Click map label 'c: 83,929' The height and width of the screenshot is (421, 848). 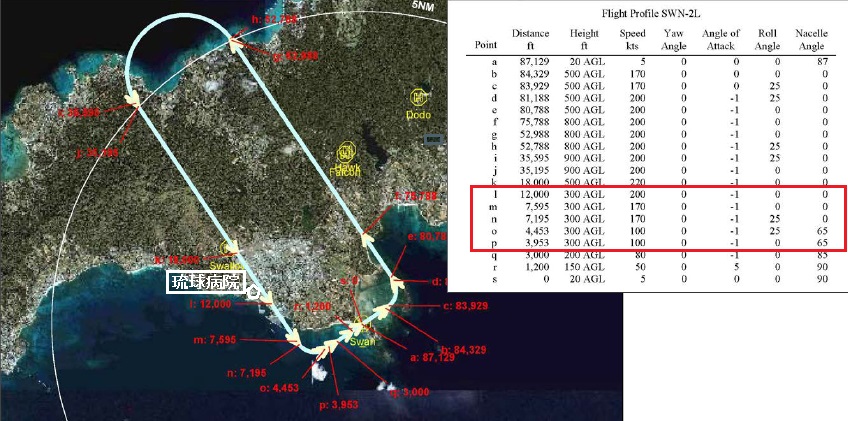pos(466,306)
